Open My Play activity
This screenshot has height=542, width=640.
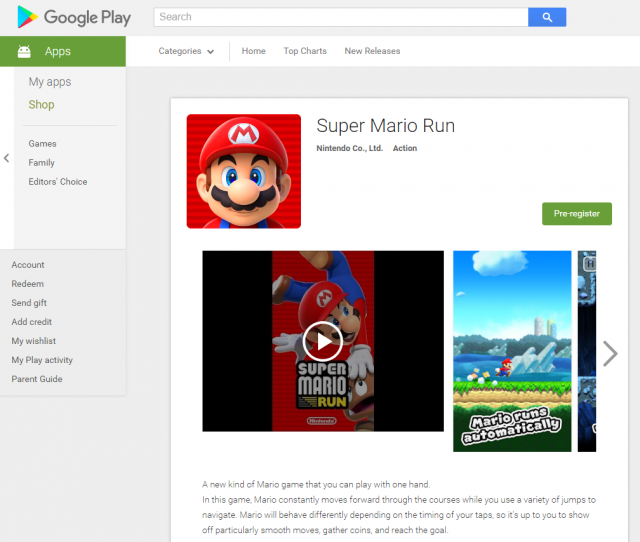42,360
